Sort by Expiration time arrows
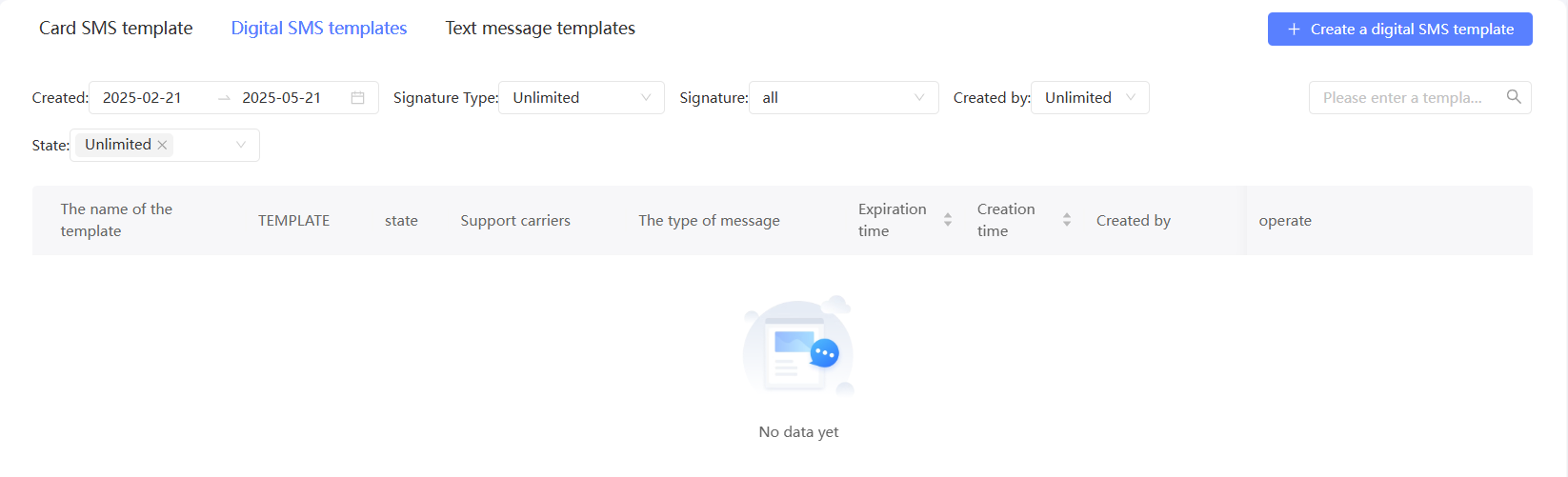Image resolution: width=1568 pixels, height=477 pixels. [x=948, y=220]
